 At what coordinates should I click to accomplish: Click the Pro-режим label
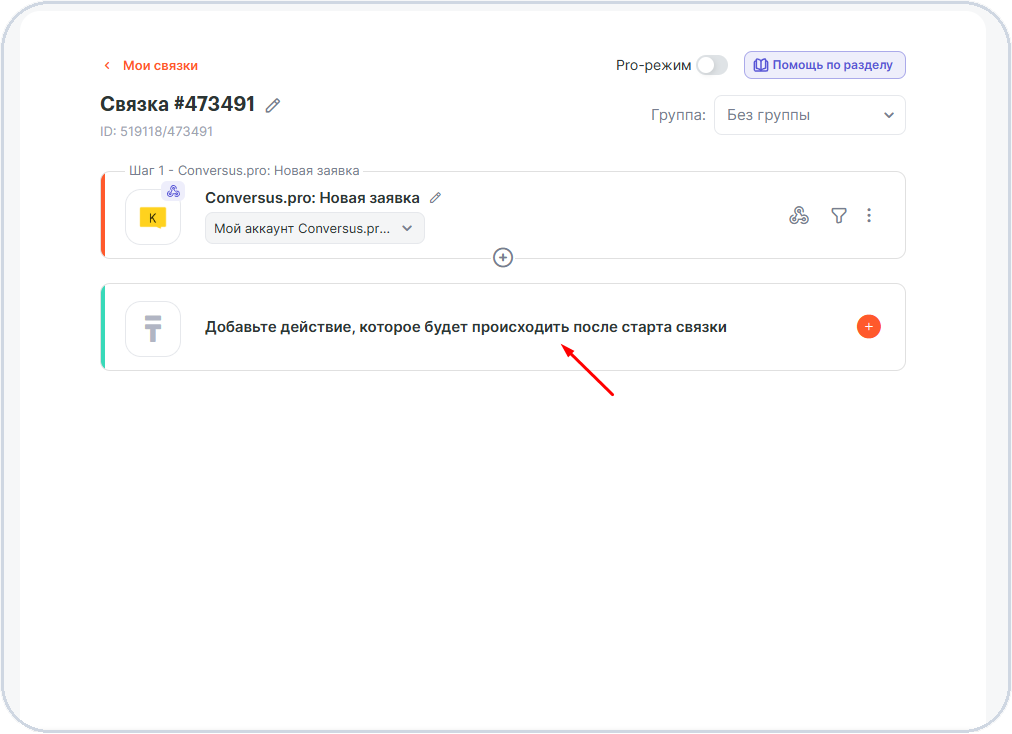pos(653,65)
